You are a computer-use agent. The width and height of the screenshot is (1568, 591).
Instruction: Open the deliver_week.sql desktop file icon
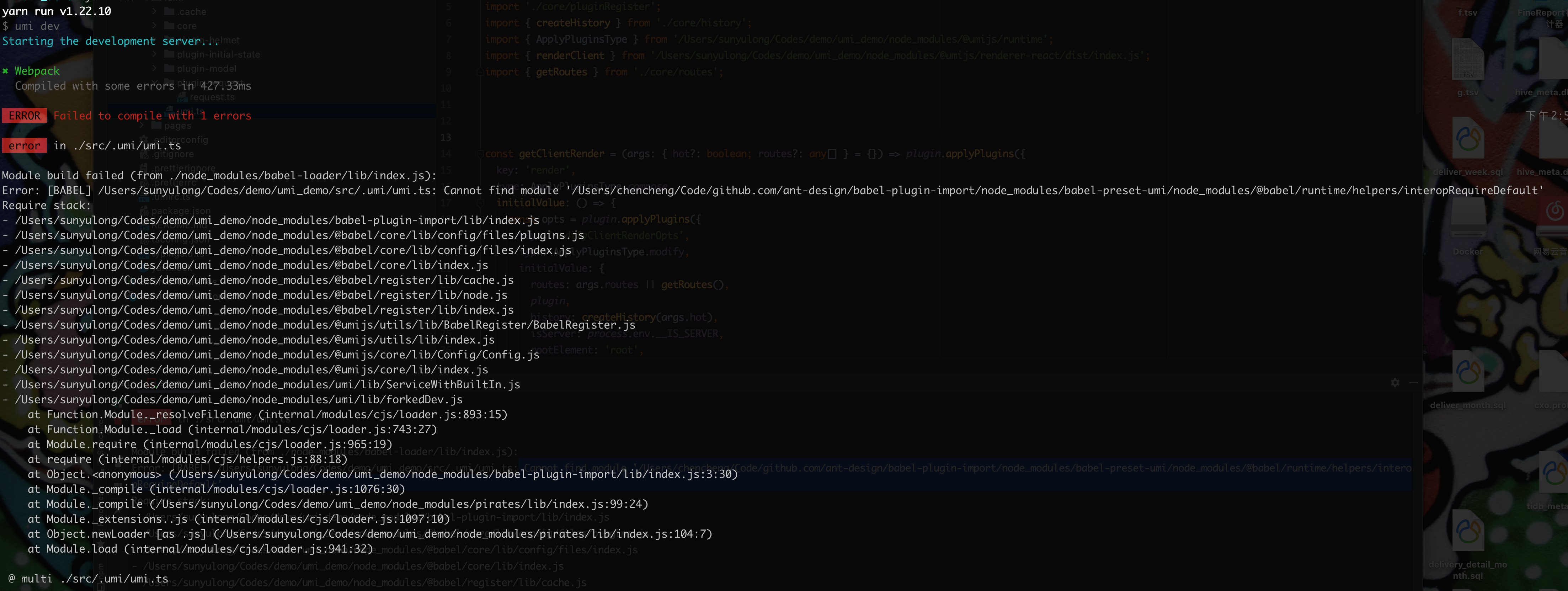coord(1468,138)
